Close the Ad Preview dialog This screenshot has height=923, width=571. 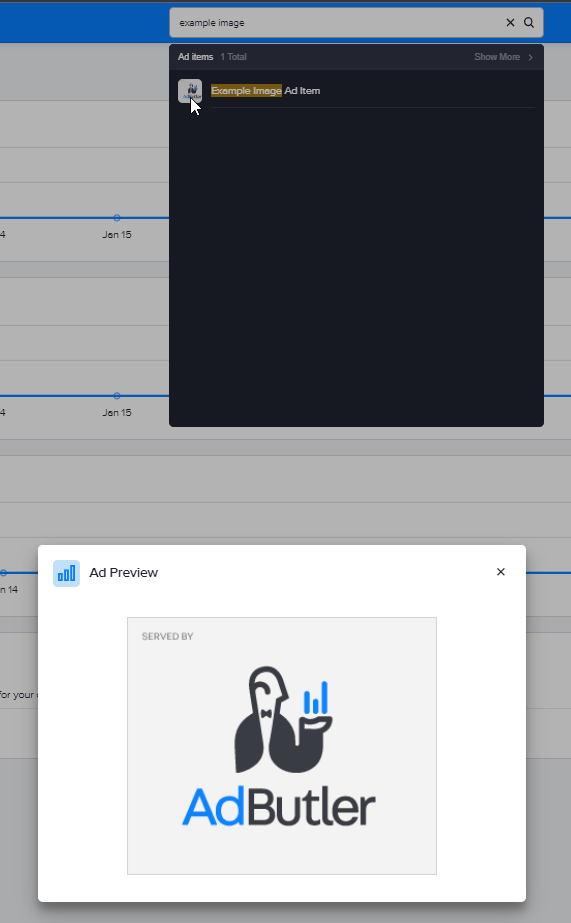[x=500, y=572]
